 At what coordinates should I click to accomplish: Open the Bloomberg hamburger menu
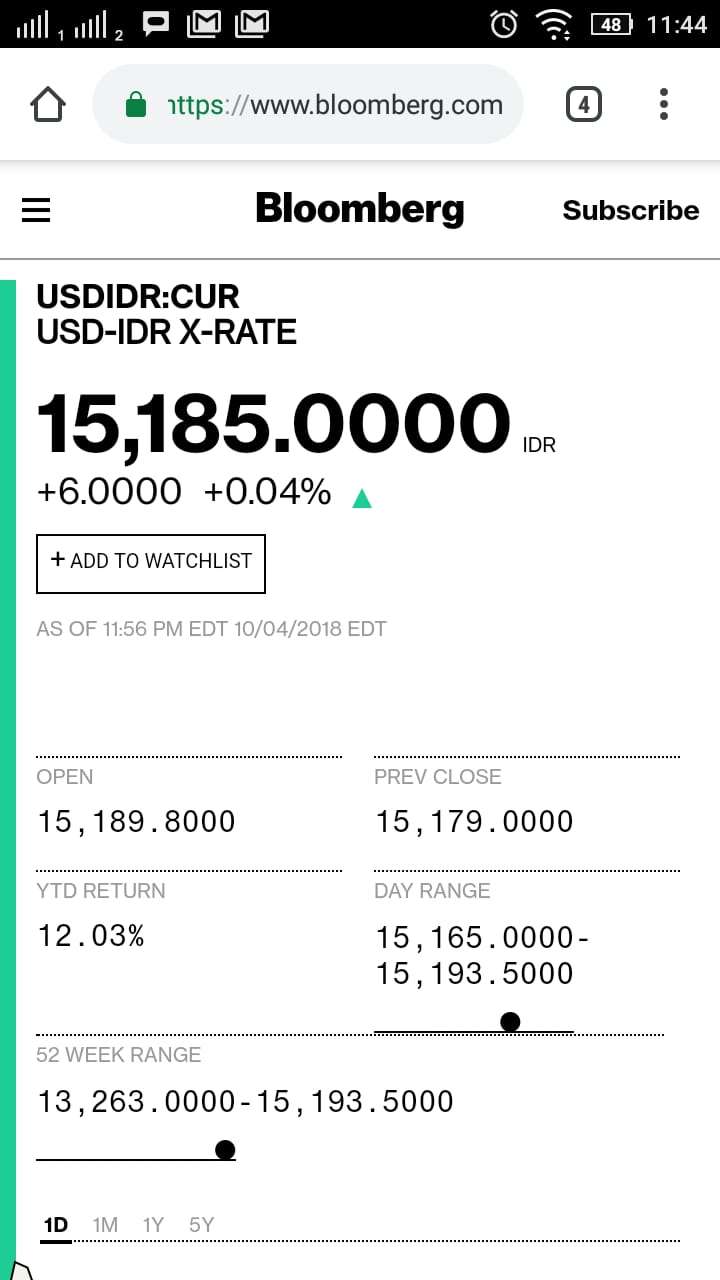click(x=36, y=210)
